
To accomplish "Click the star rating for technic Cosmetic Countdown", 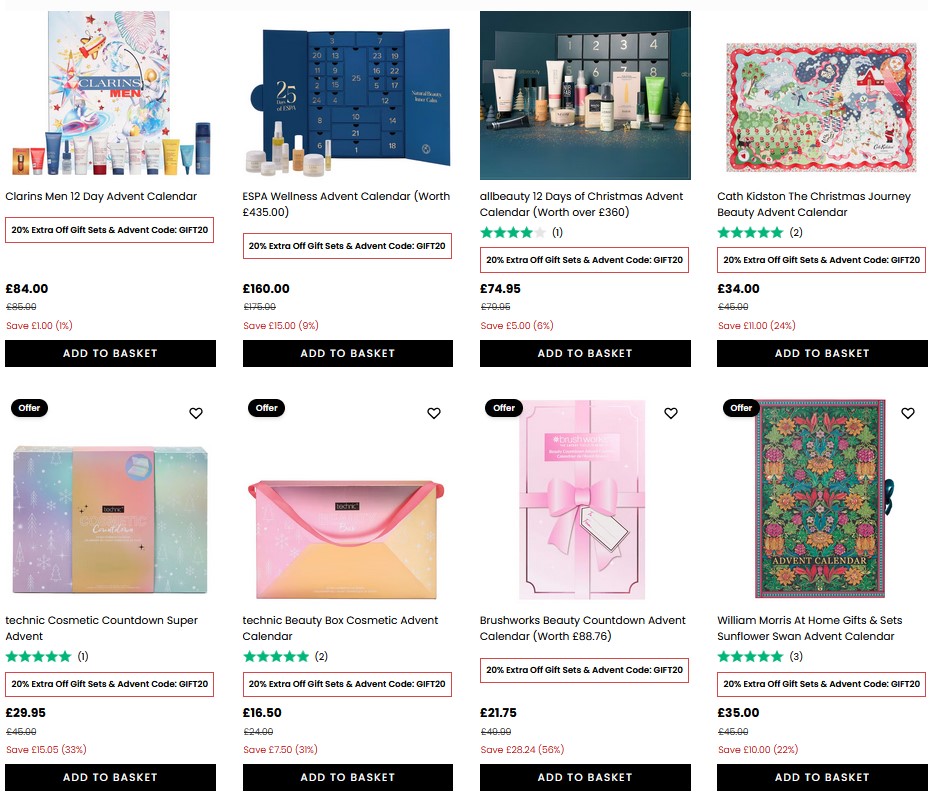I will click(39, 657).
